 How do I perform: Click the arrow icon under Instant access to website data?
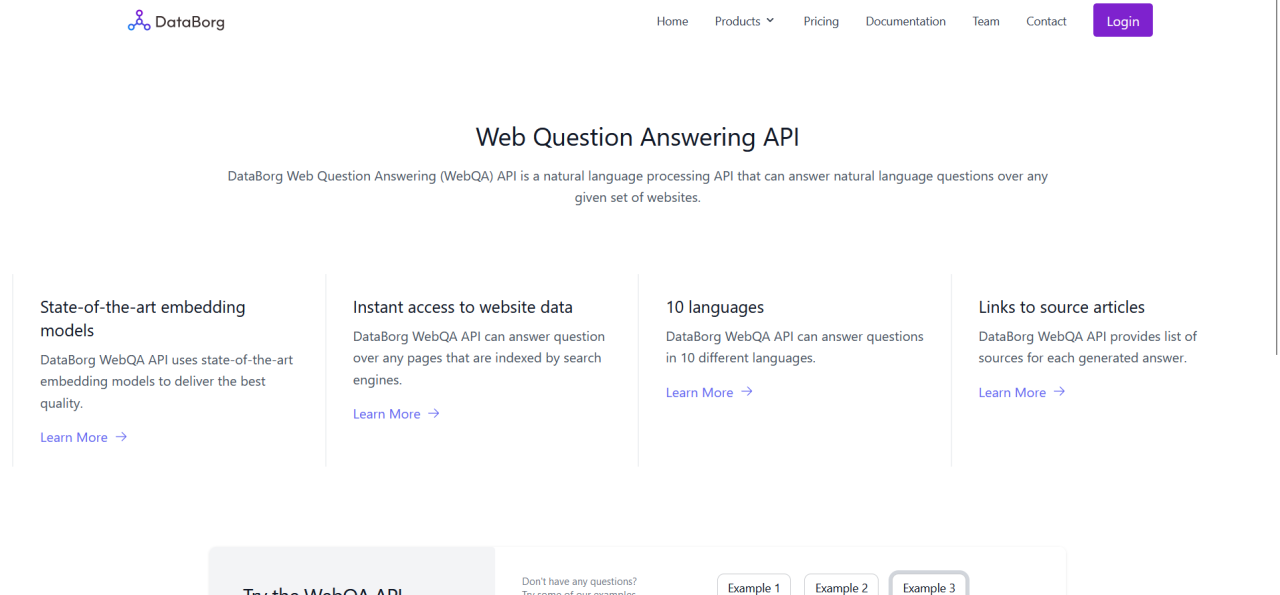pos(434,413)
